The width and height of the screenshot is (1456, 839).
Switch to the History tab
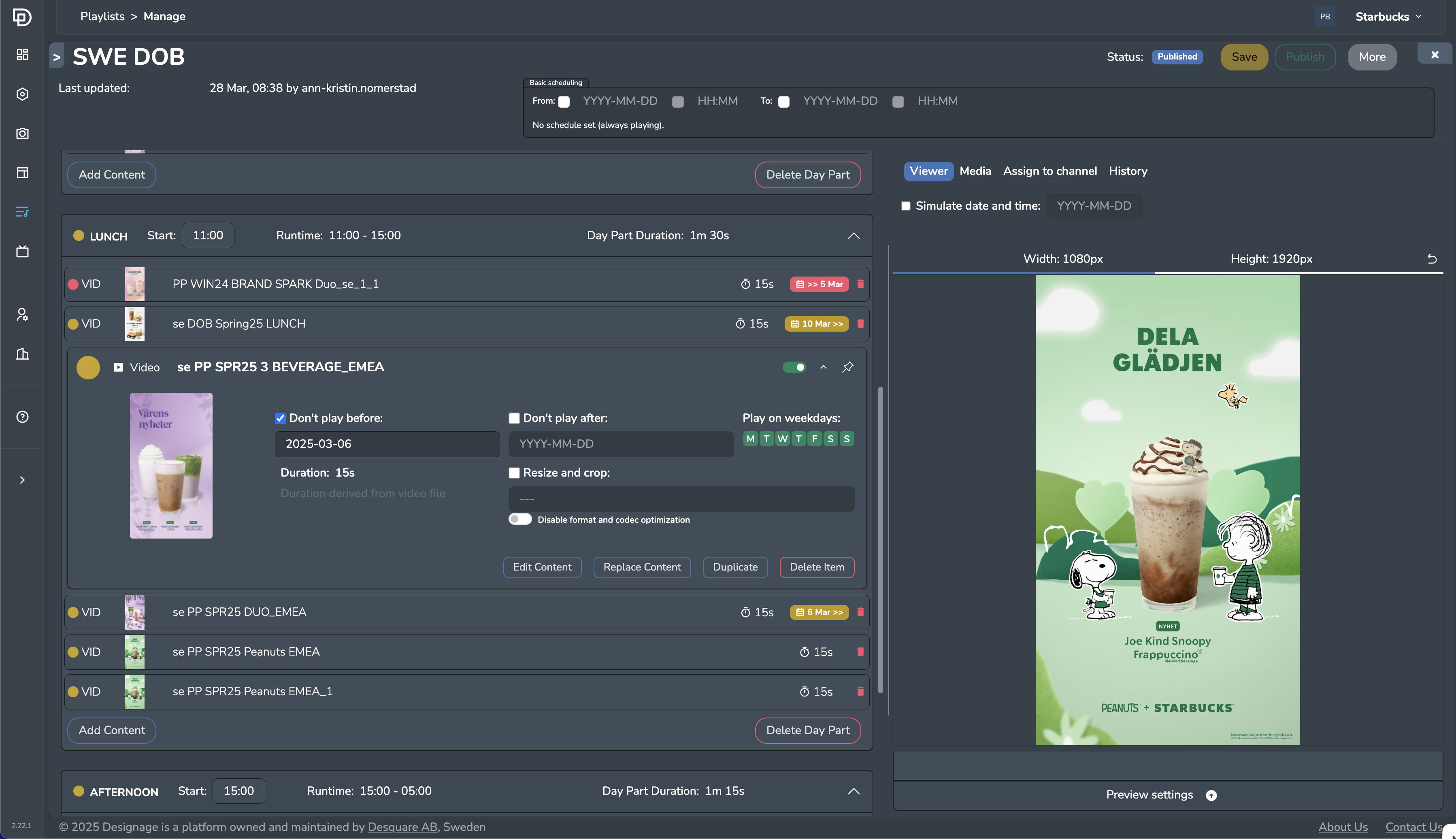[x=1128, y=171]
